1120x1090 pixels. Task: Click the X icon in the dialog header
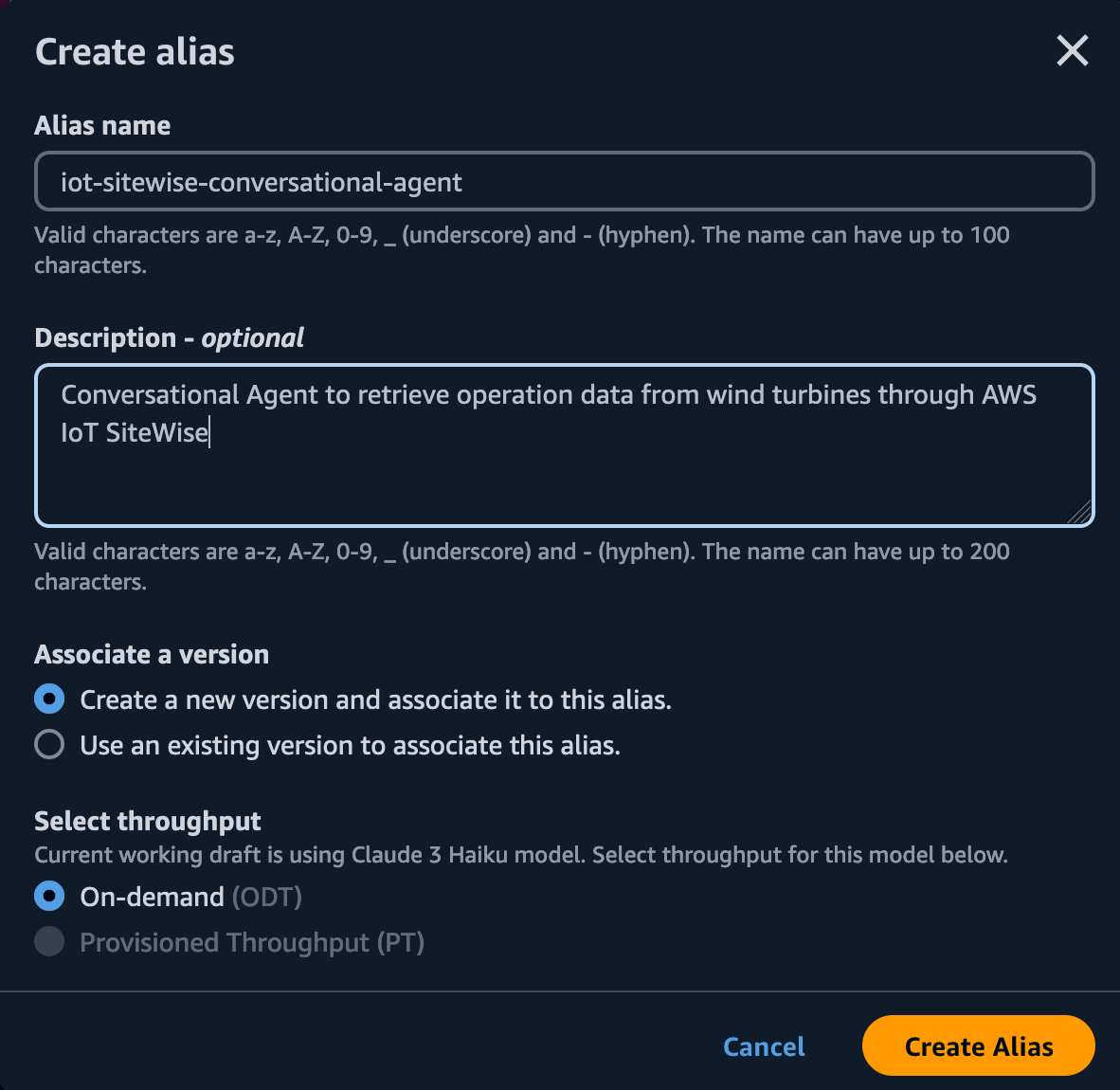1072,51
